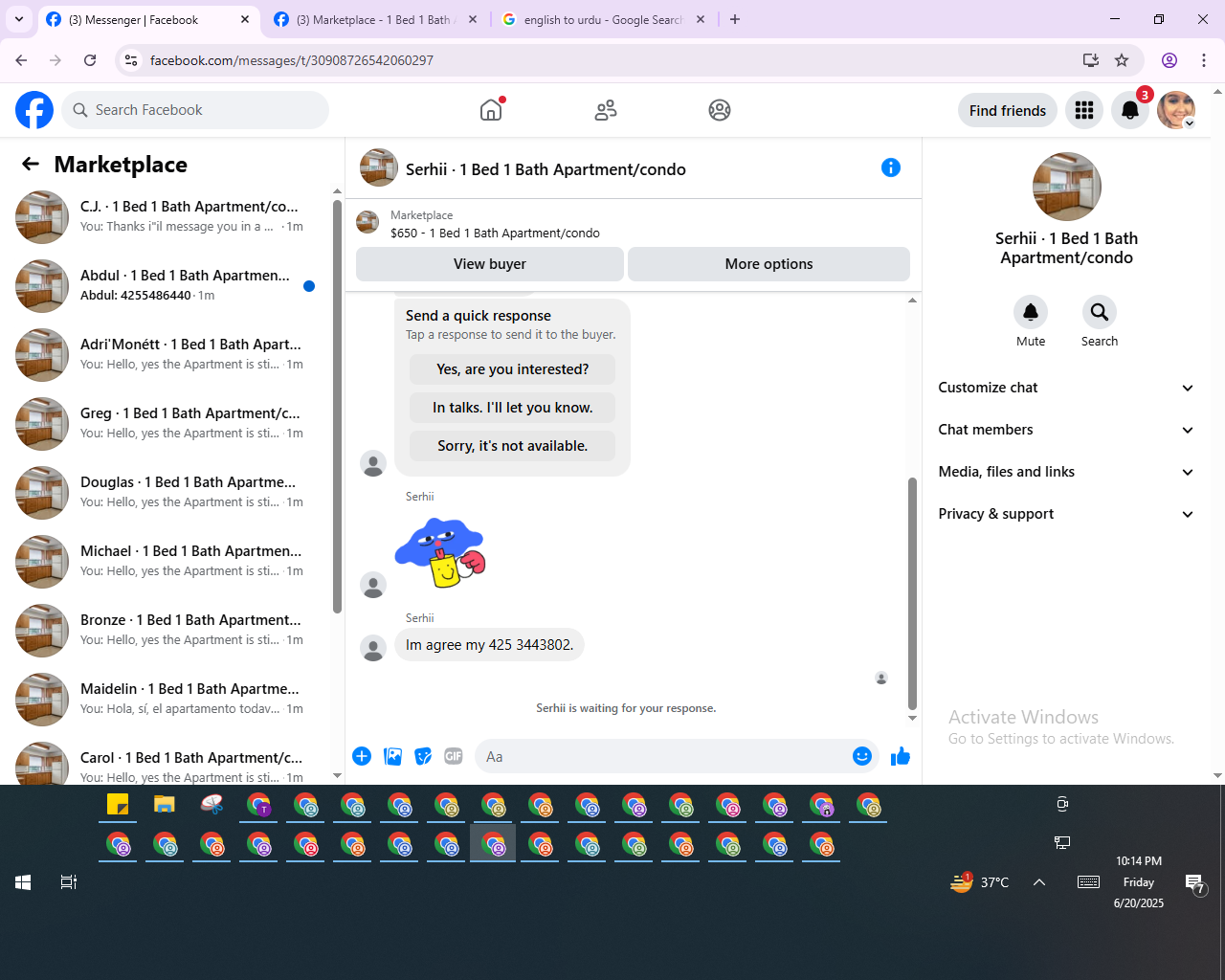This screenshot has height=980, width=1225.
Task: Expand the Chat members section
Action: pyautogui.click(x=1066, y=430)
